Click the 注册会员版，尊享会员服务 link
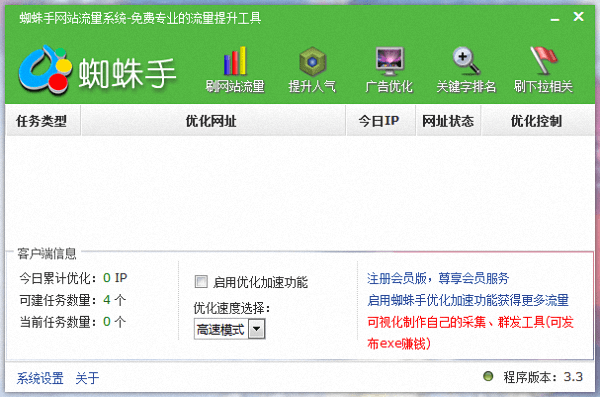 [438, 278]
